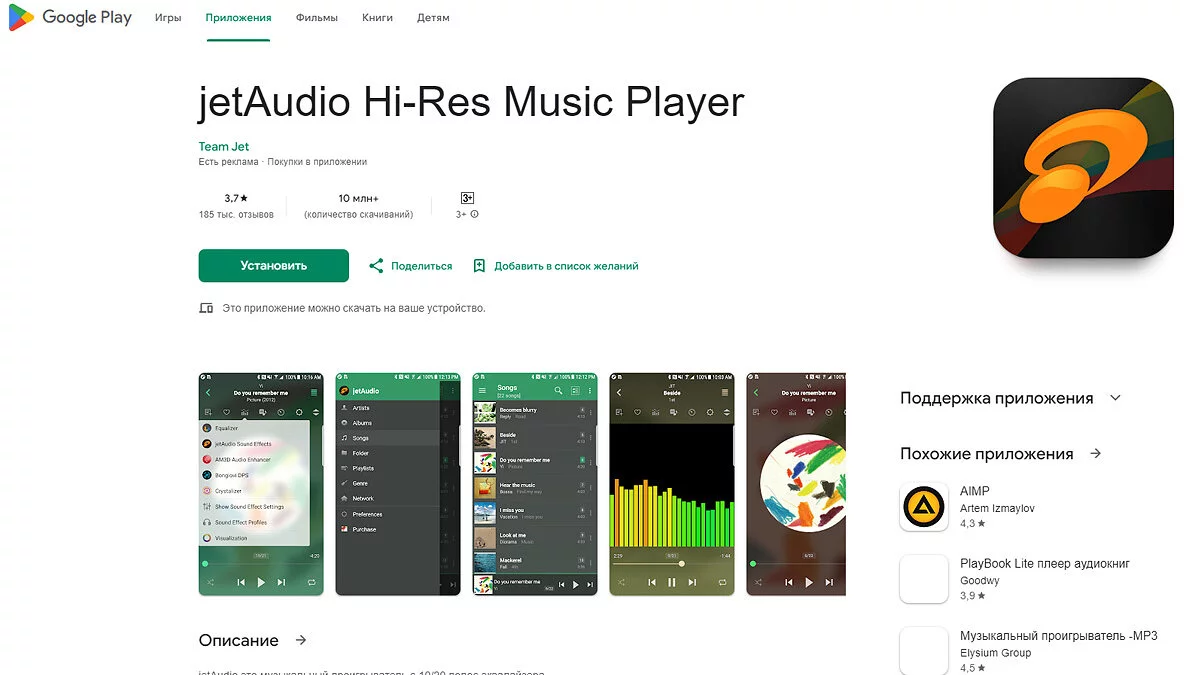Click the AIMP app icon
Viewport: 1200px width, 675px height.
pos(924,507)
